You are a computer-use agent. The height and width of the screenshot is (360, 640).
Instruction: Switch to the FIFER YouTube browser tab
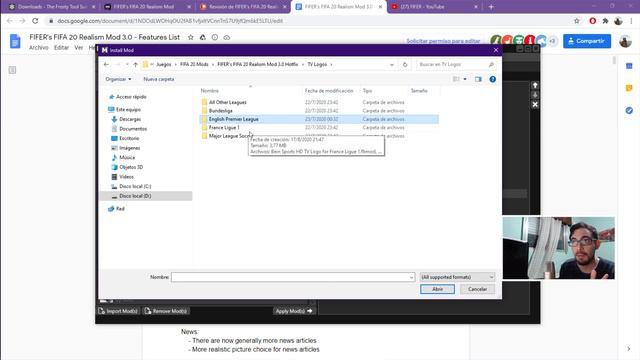click(x=435, y=7)
